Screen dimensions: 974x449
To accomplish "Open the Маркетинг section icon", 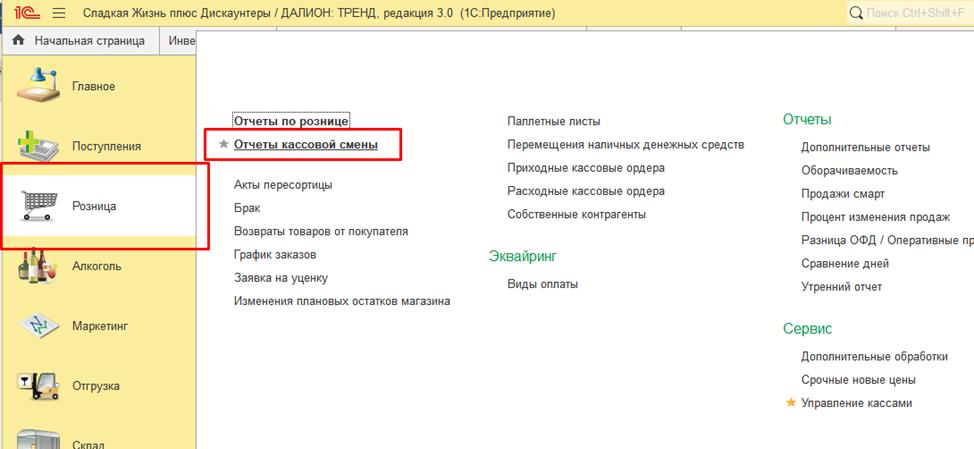I will (x=38, y=326).
